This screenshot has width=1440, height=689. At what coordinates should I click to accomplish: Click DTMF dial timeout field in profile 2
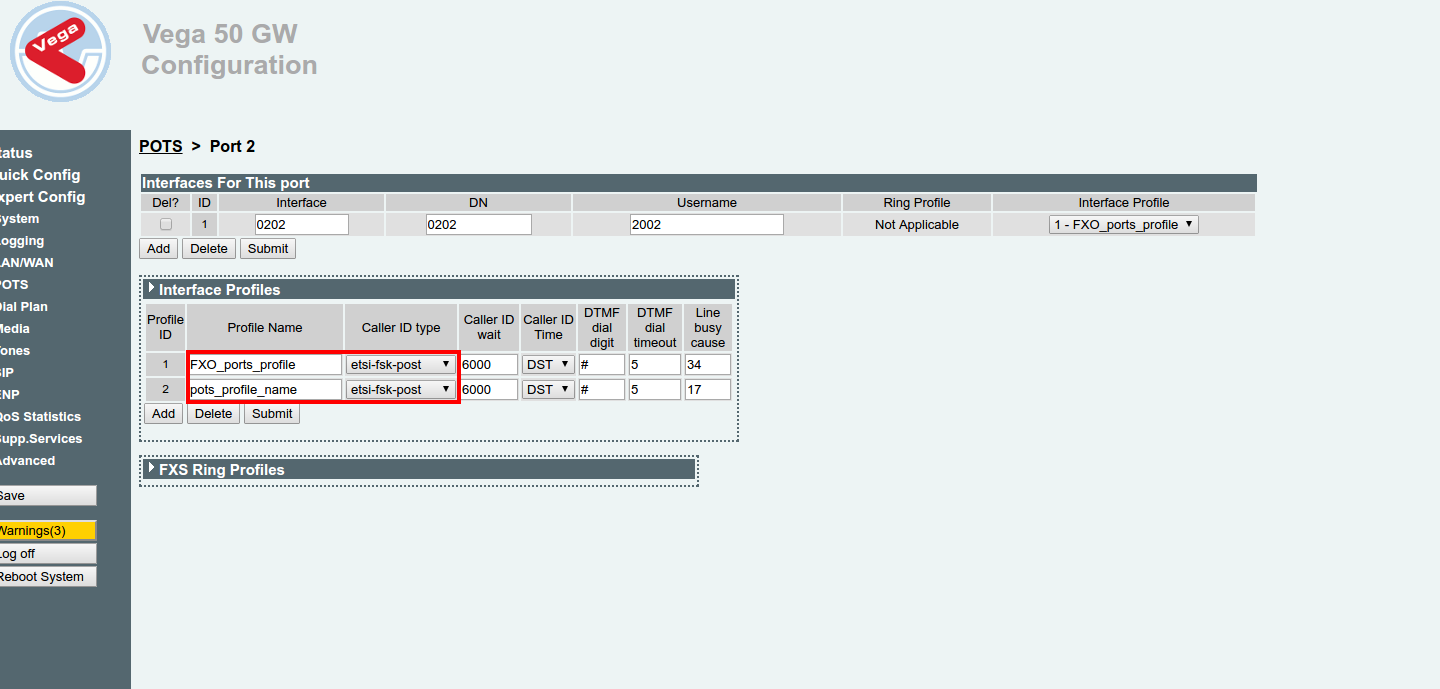[x=655, y=389]
